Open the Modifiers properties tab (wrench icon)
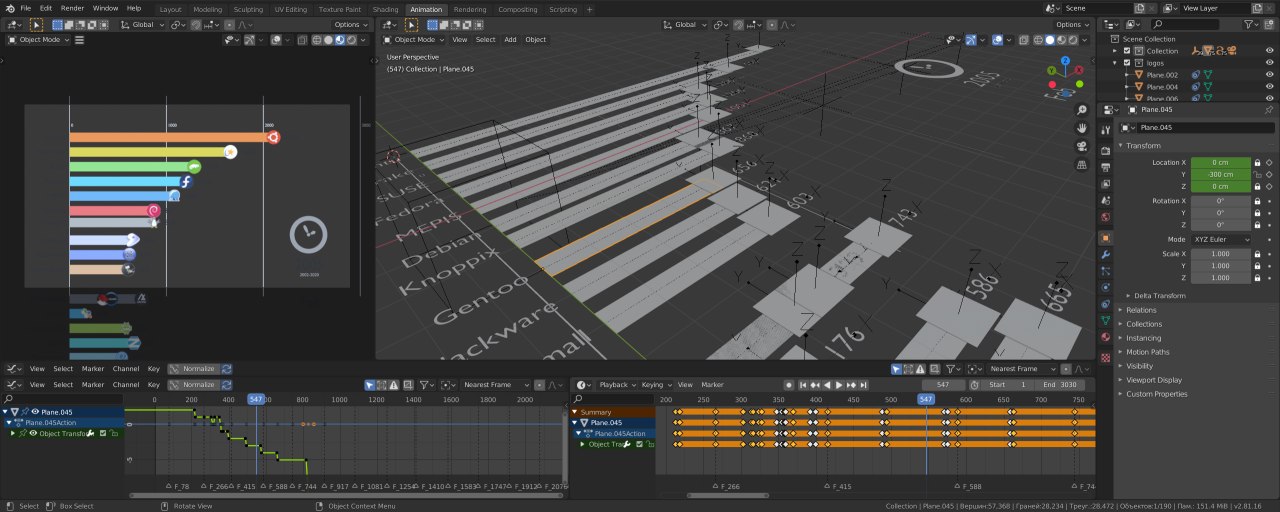This screenshot has width=1280, height=512. [1105, 255]
